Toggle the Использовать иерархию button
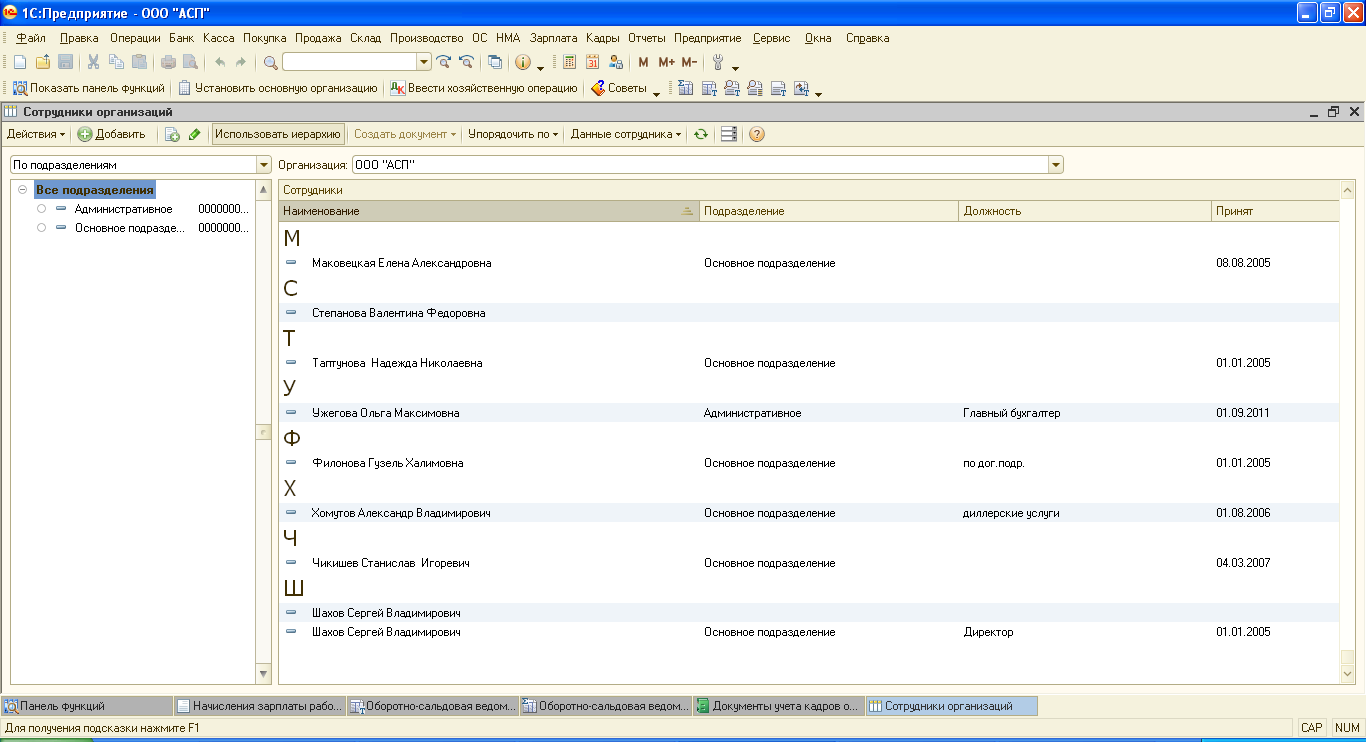 [278, 134]
